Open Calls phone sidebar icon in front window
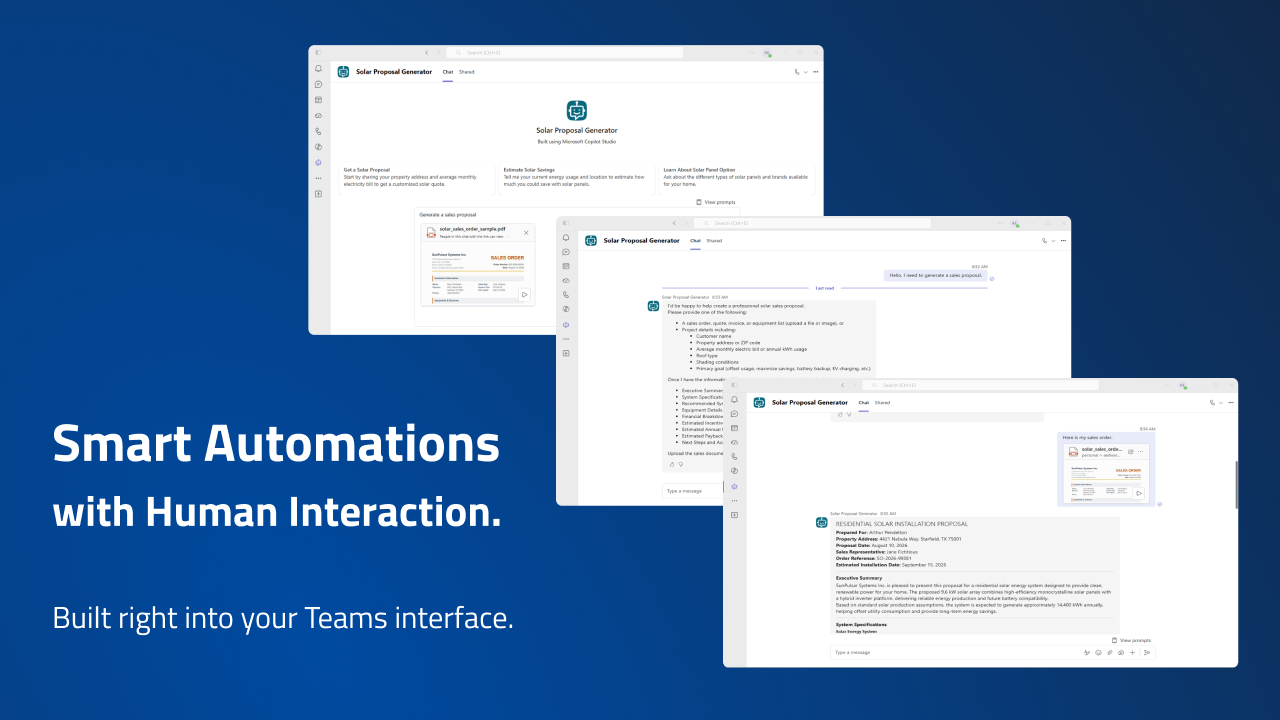The height and width of the screenshot is (720, 1280). pos(734,456)
